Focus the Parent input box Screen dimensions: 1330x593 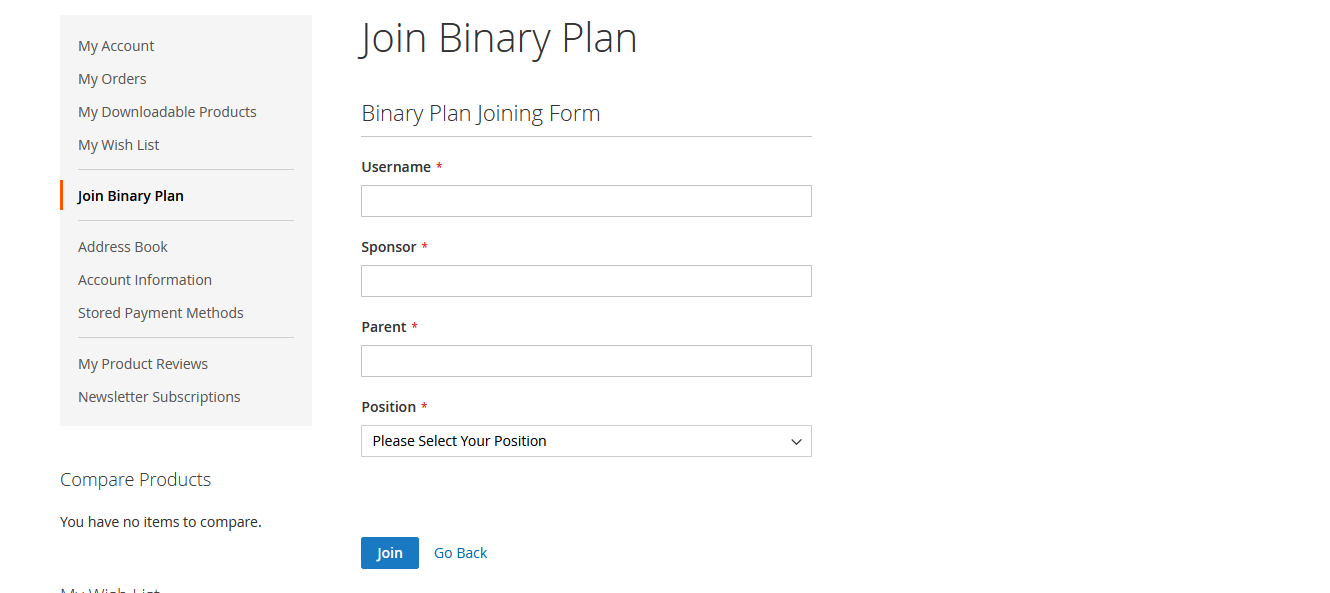[585, 361]
